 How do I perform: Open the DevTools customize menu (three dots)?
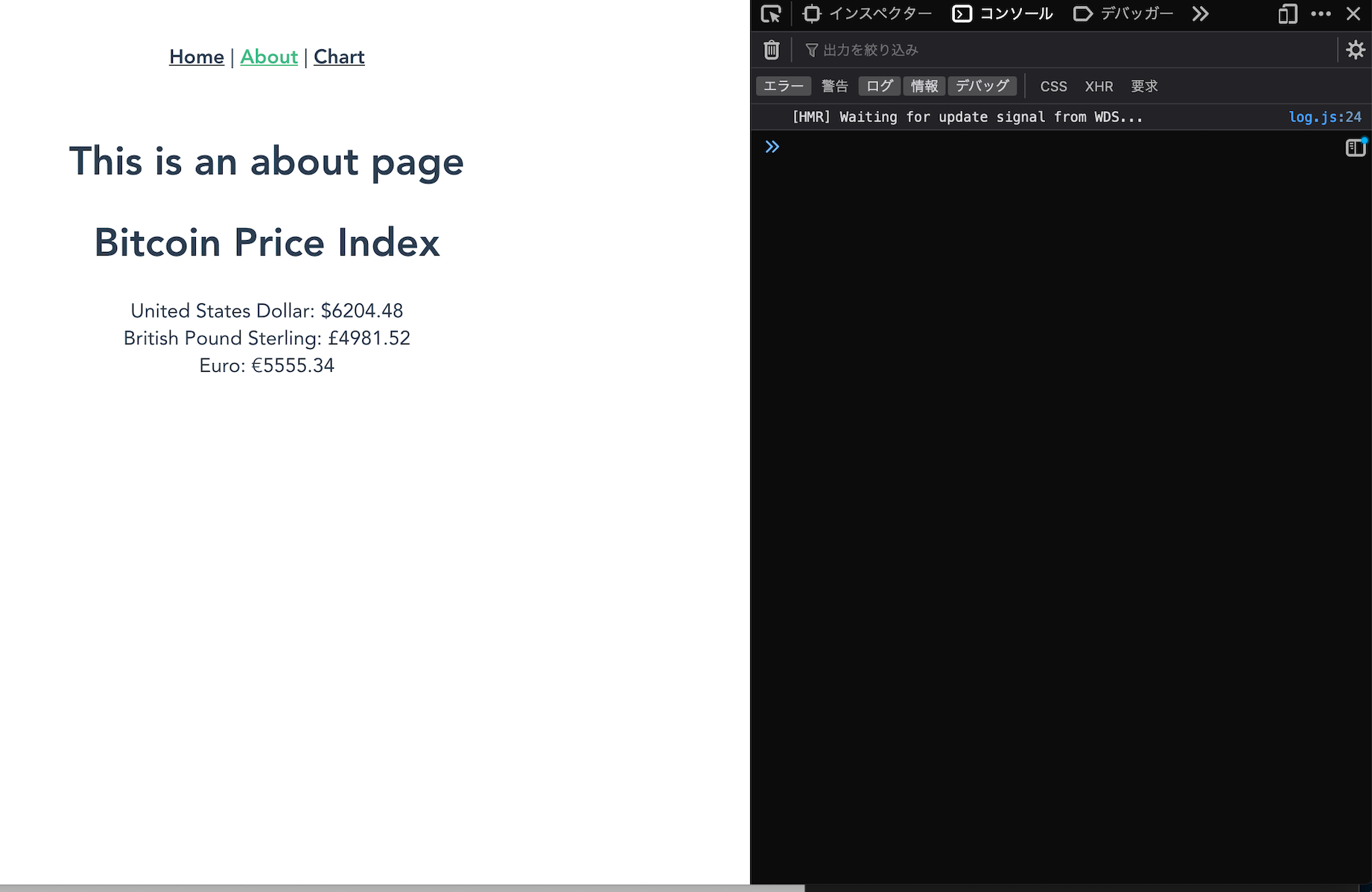[1321, 13]
